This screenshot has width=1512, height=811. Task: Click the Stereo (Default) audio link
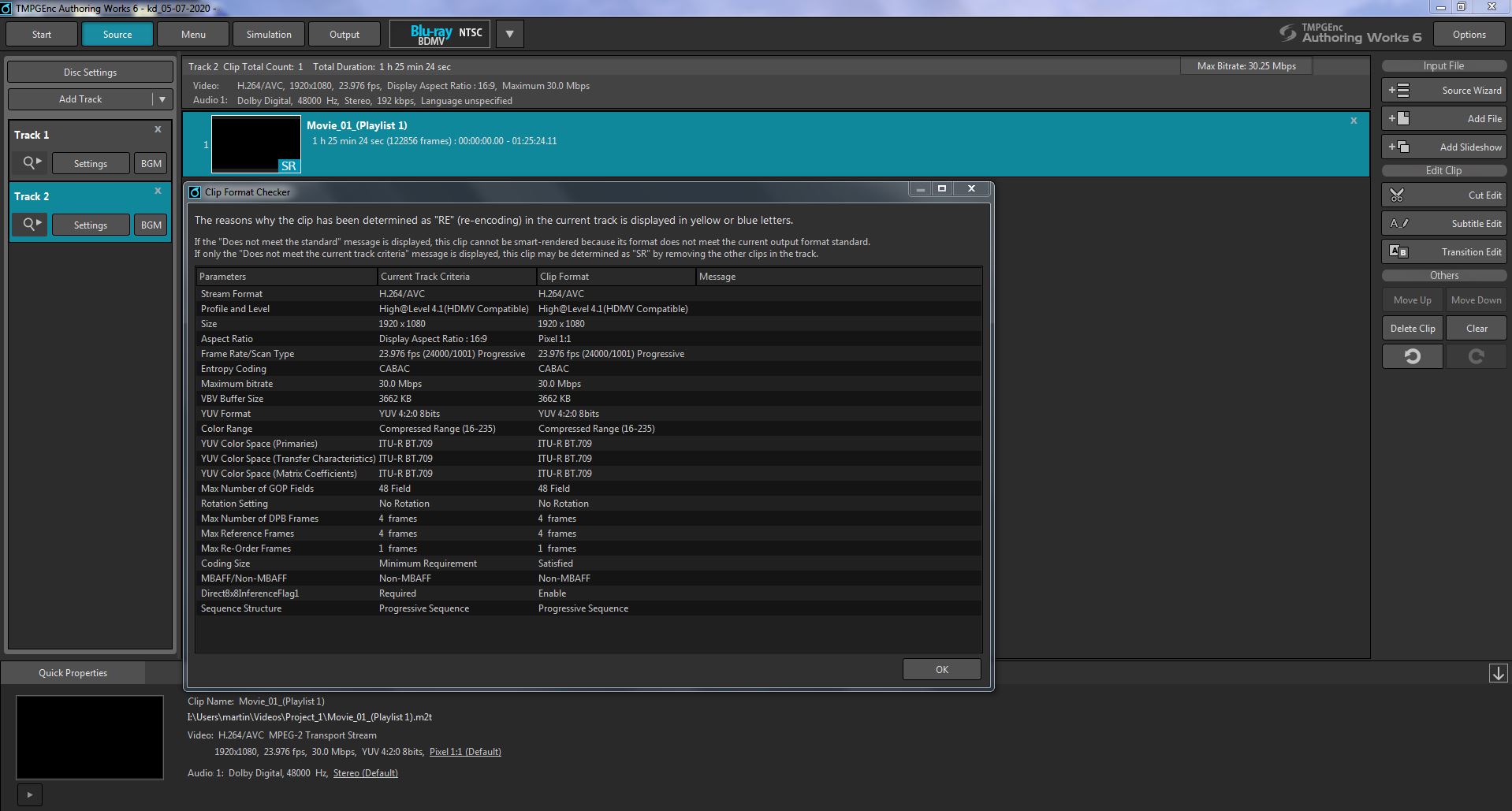[x=365, y=773]
